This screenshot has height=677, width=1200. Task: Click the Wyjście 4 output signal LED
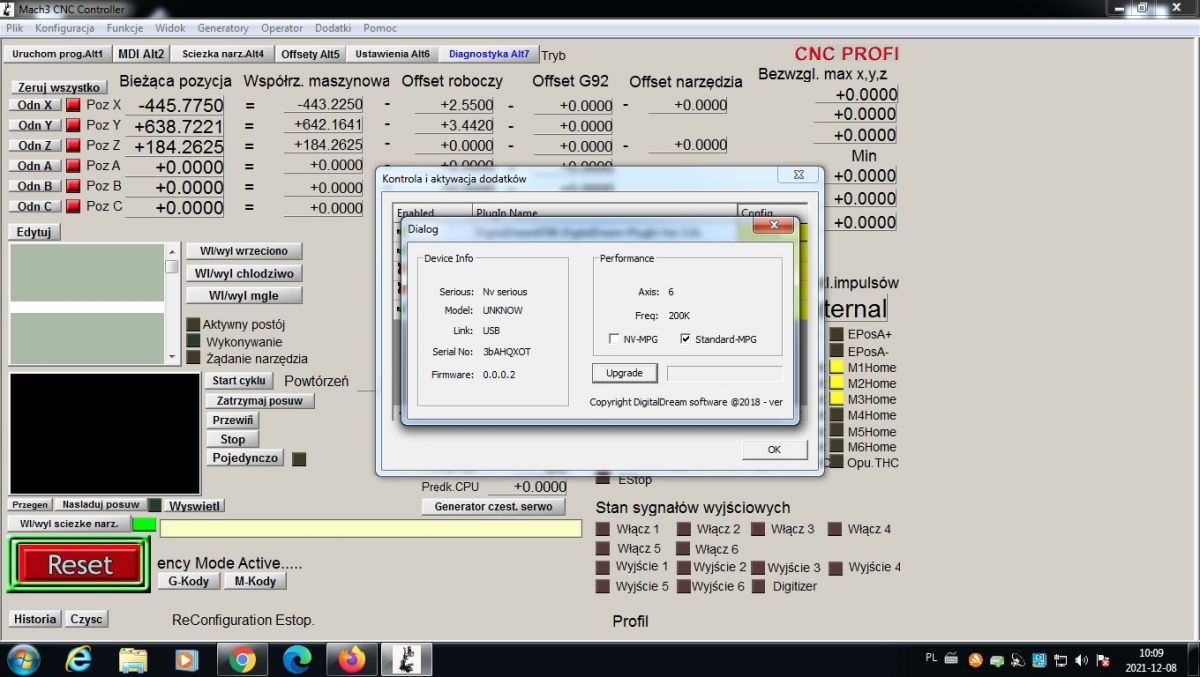pos(837,567)
